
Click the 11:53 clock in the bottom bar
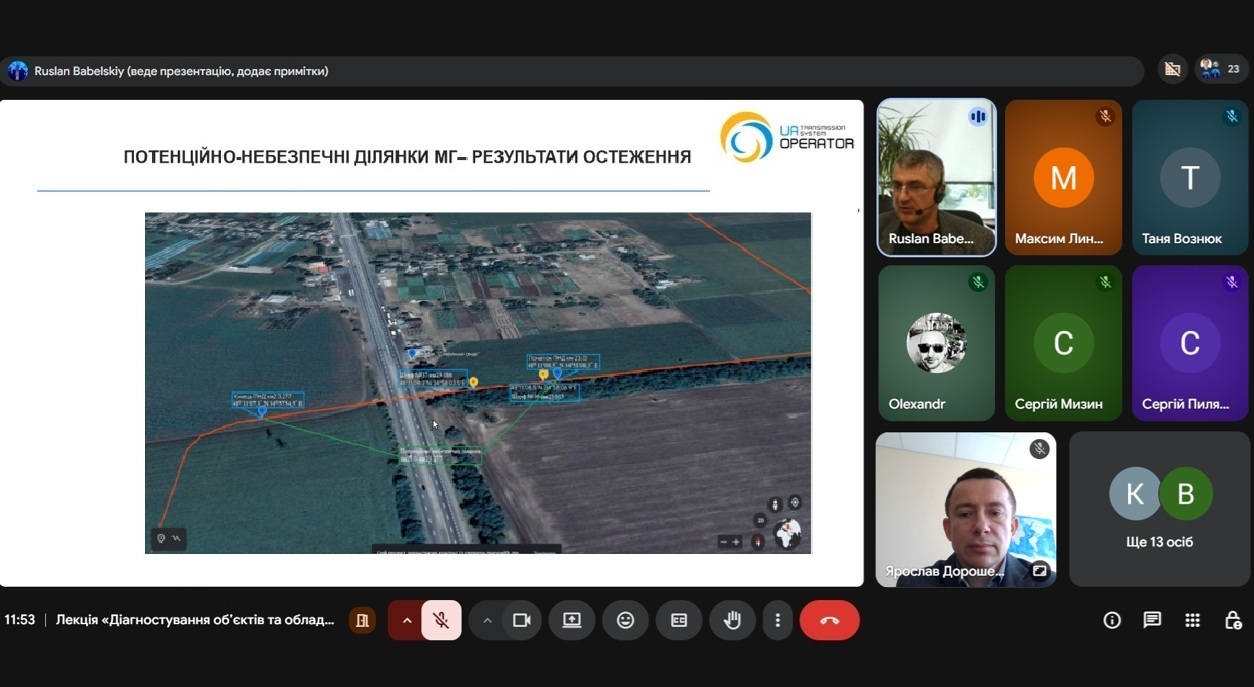click(20, 620)
